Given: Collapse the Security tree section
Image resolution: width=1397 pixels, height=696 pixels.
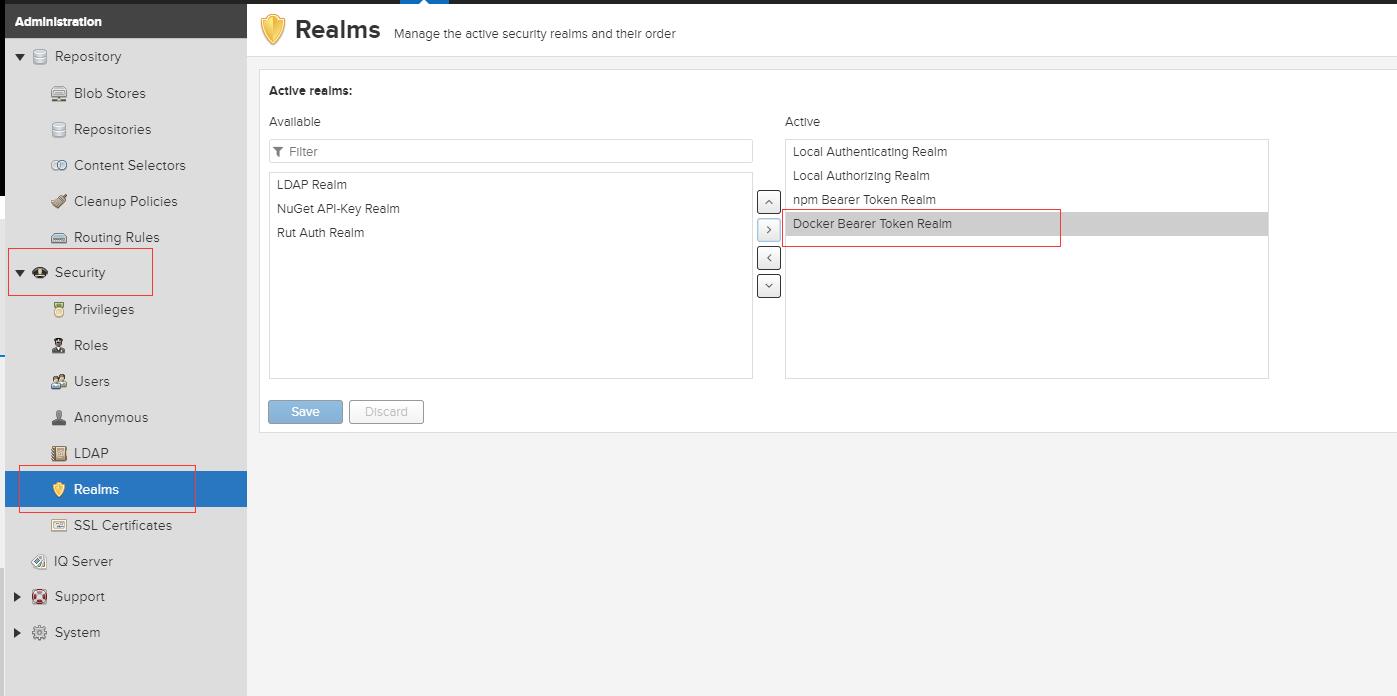Looking at the screenshot, I should [19, 273].
